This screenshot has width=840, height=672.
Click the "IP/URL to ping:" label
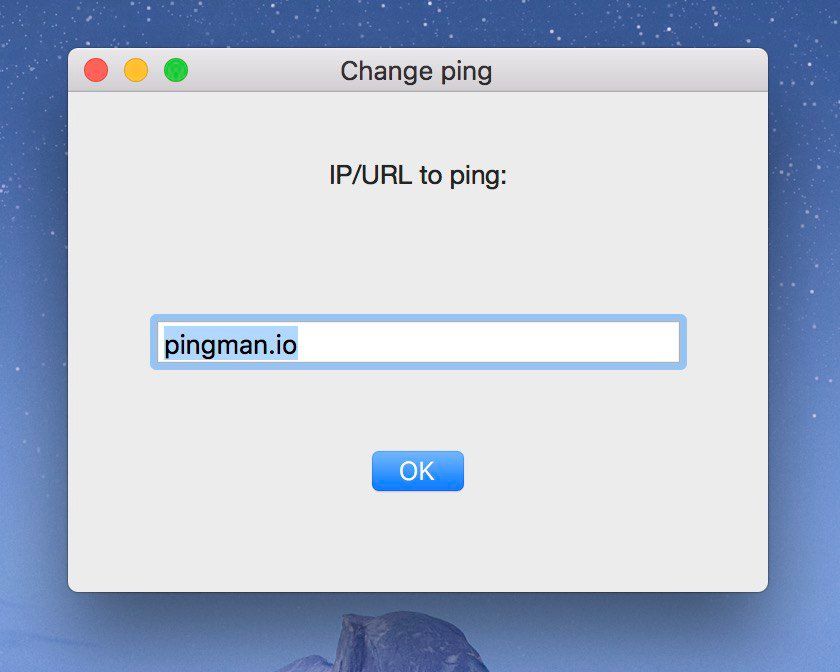pyautogui.click(x=418, y=176)
